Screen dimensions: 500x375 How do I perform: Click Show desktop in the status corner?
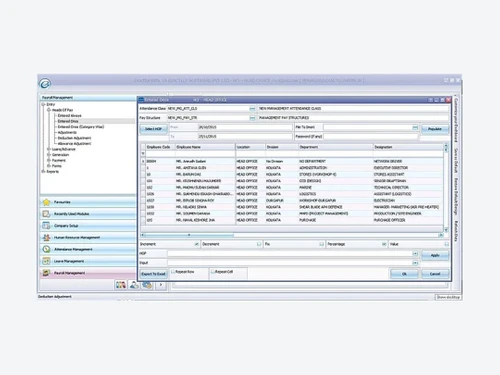[x=448, y=297]
